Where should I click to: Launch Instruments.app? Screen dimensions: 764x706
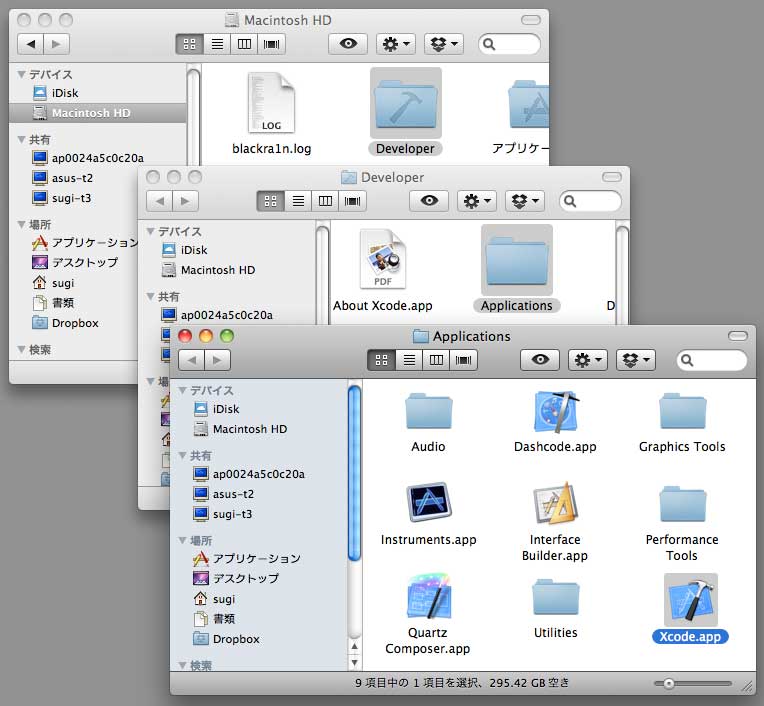click(x=428, y=505)
